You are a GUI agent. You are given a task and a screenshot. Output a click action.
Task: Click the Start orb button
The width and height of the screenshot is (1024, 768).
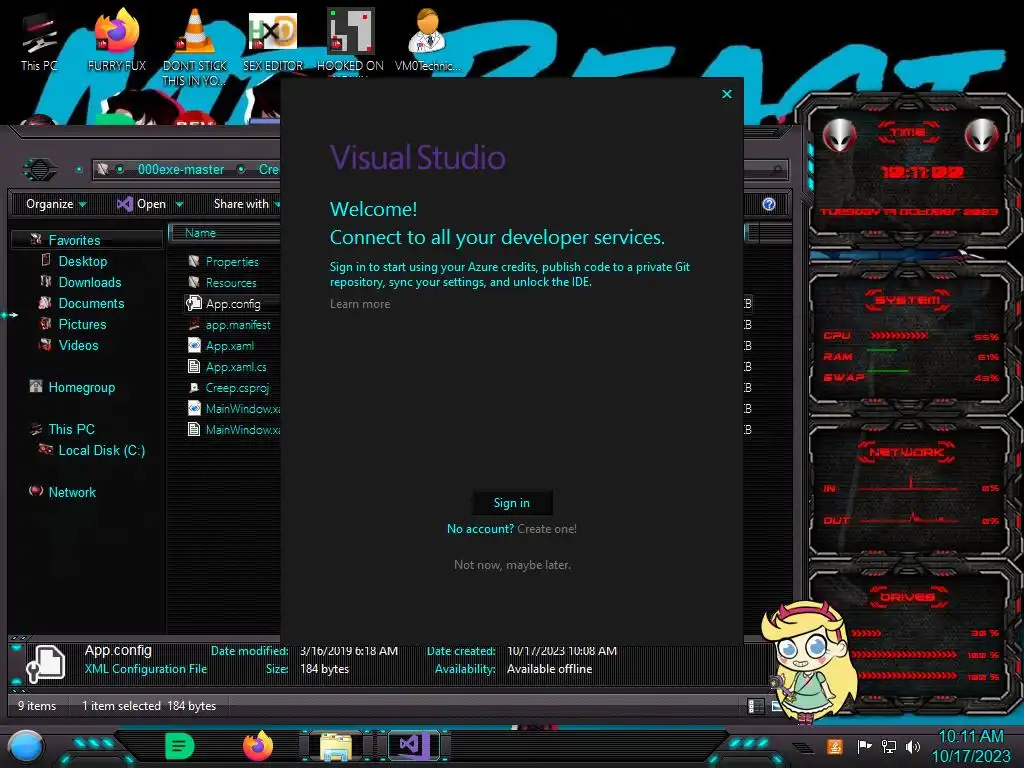click(25, 748)
